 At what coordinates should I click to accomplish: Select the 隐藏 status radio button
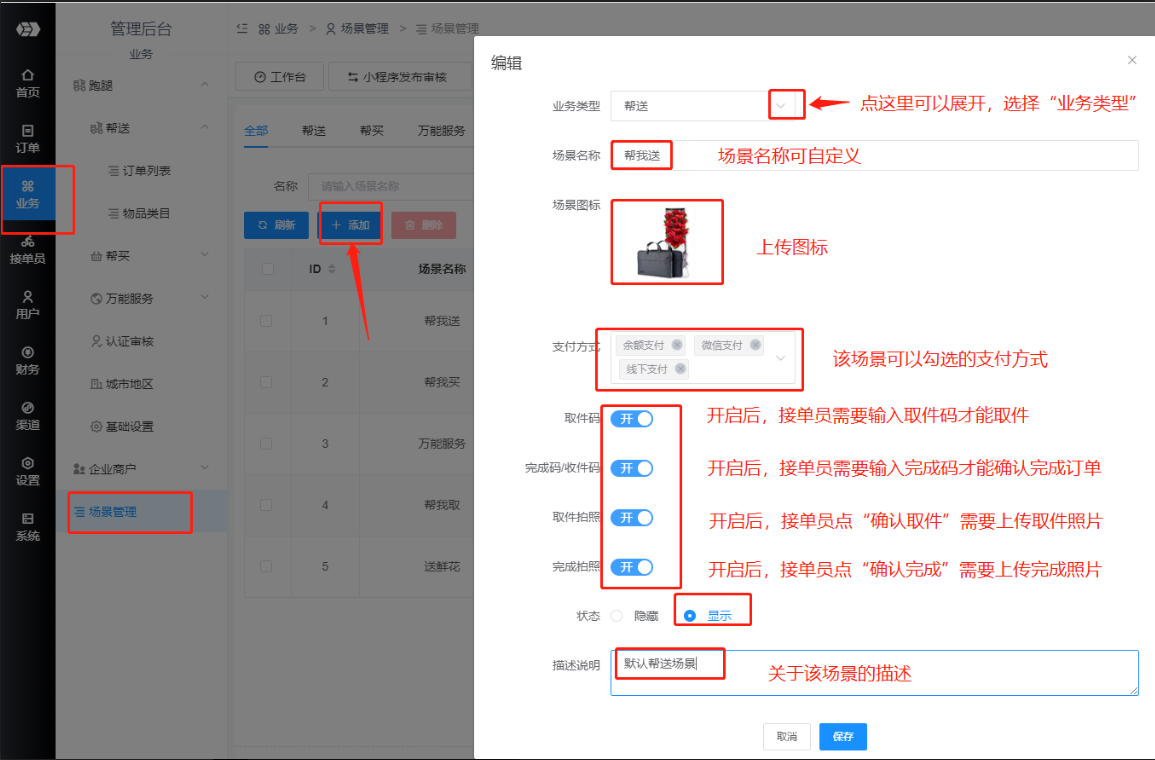pos(617,616)
